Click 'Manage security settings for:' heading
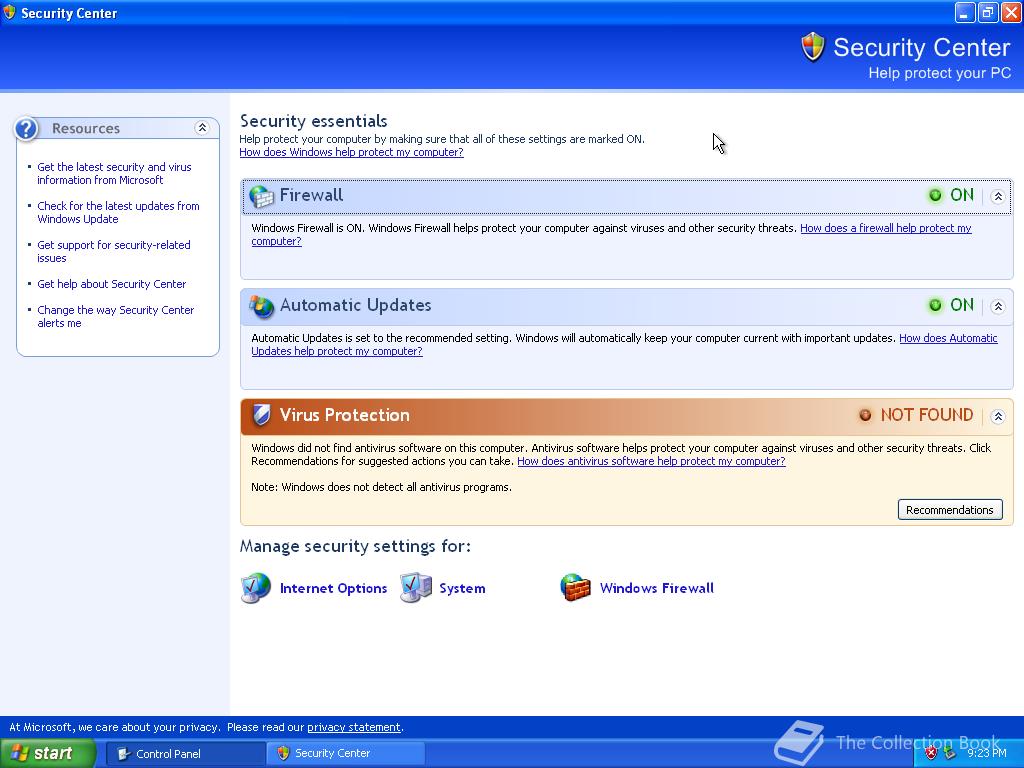Screen dimensions: 1024x768 click(x=355, y=546)
